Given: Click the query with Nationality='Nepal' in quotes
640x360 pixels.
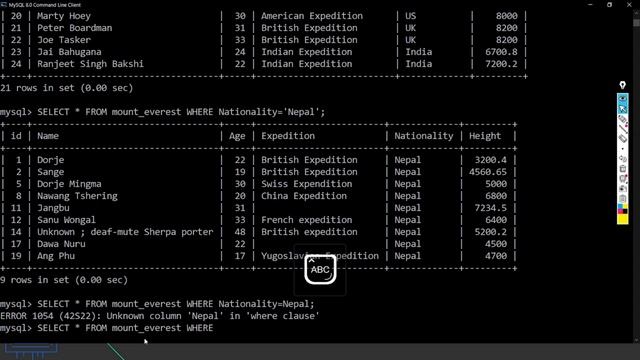Looking at the screenshot, I should click(162, 112).
